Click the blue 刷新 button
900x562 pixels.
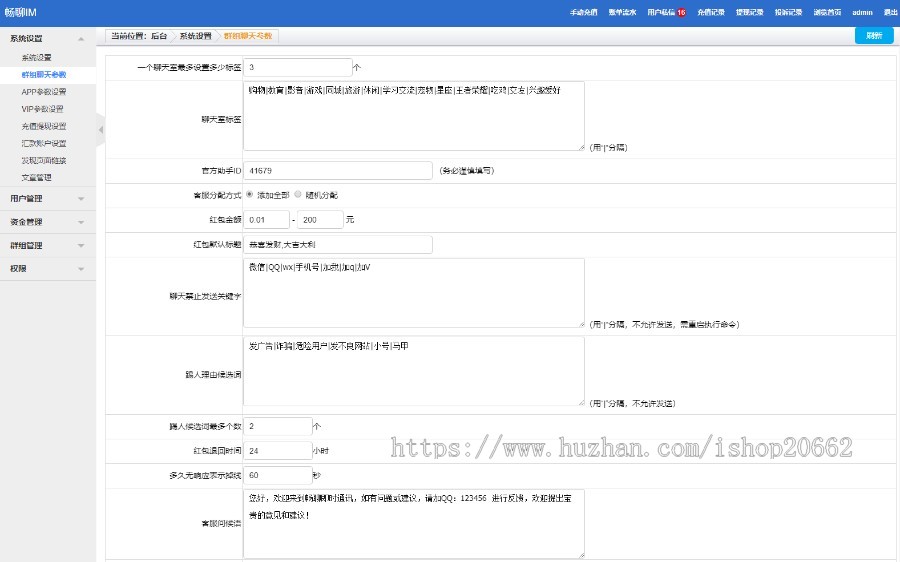pyautogui.click(x=874, y=36)
